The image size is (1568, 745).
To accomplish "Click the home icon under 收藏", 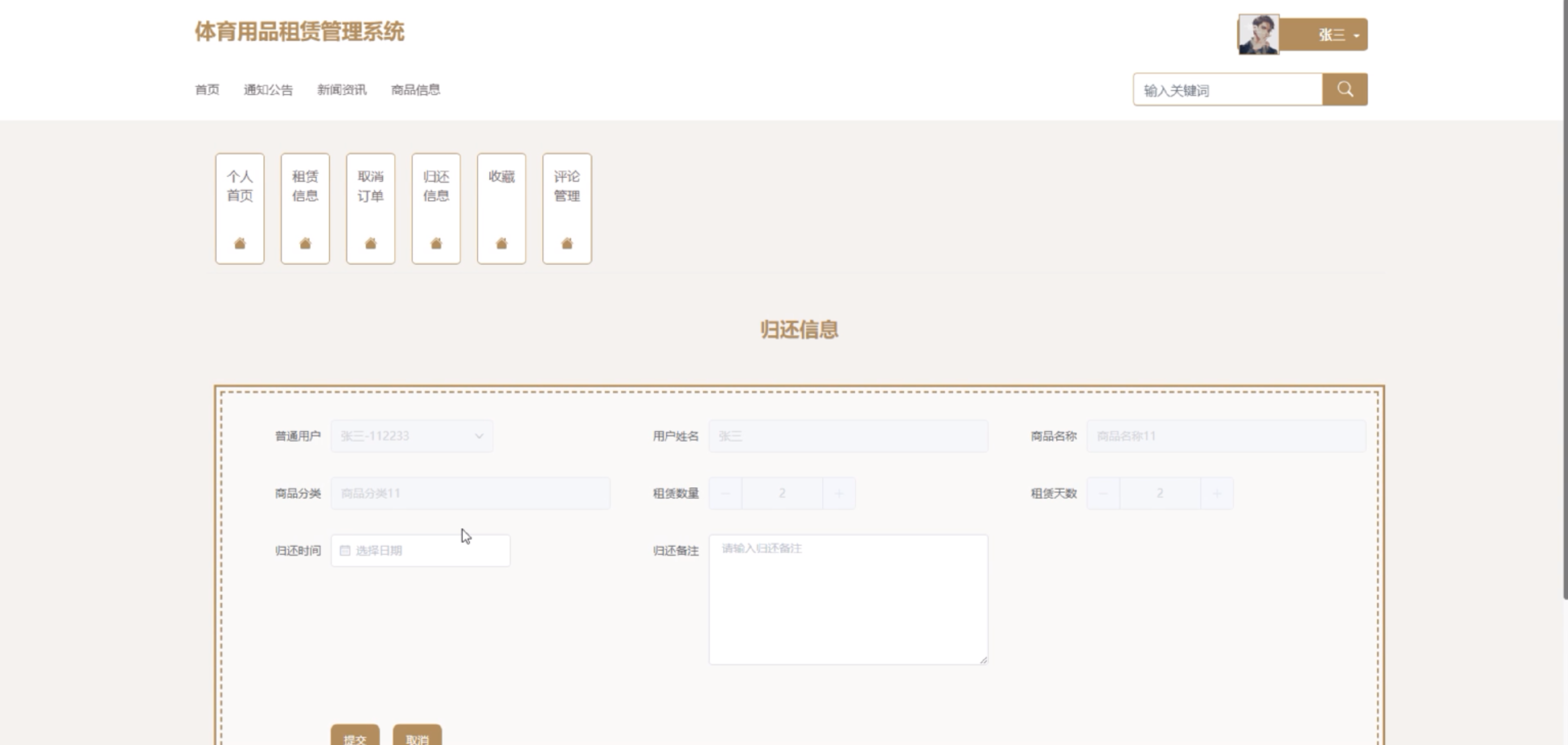I will pyautogui.click(x=502, y=244).
